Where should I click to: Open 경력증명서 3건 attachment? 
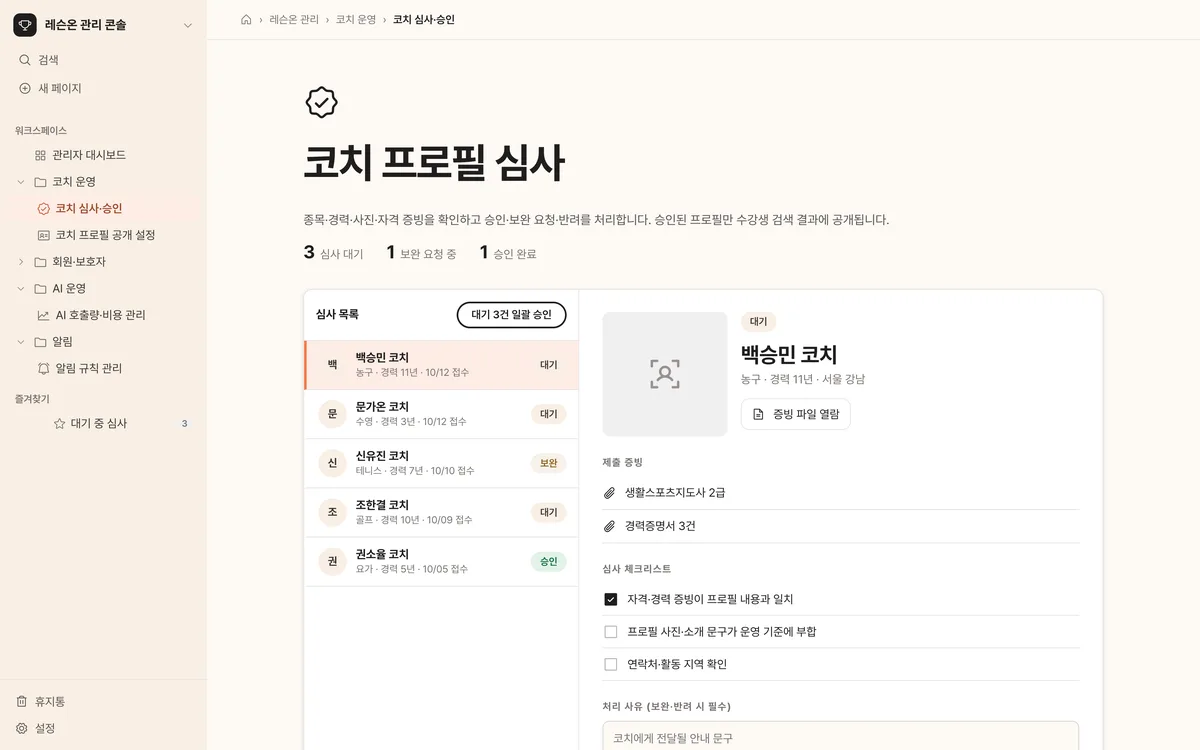841,526
